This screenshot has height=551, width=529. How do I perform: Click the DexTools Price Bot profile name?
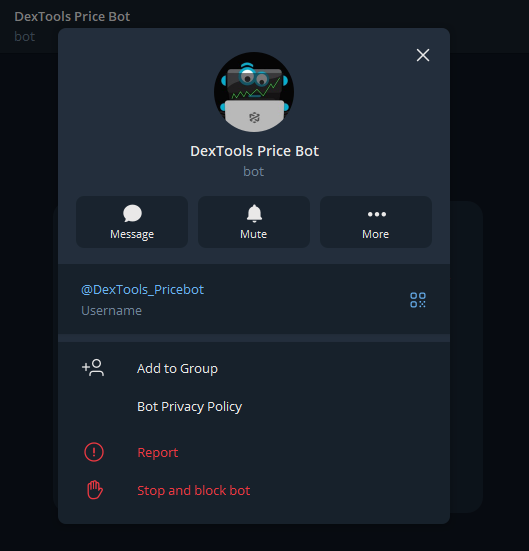pos(254,151)
